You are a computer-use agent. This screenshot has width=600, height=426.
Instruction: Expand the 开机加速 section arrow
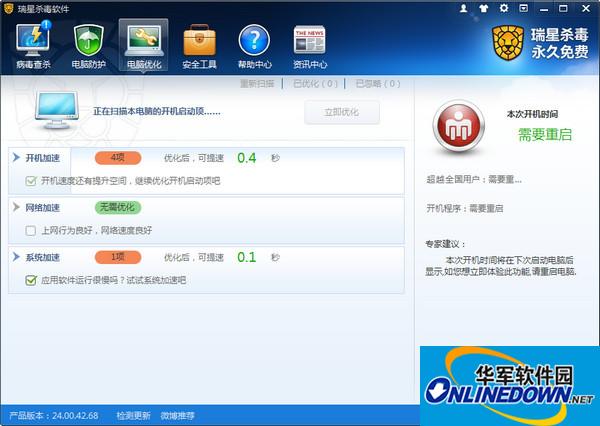[15, 158]
